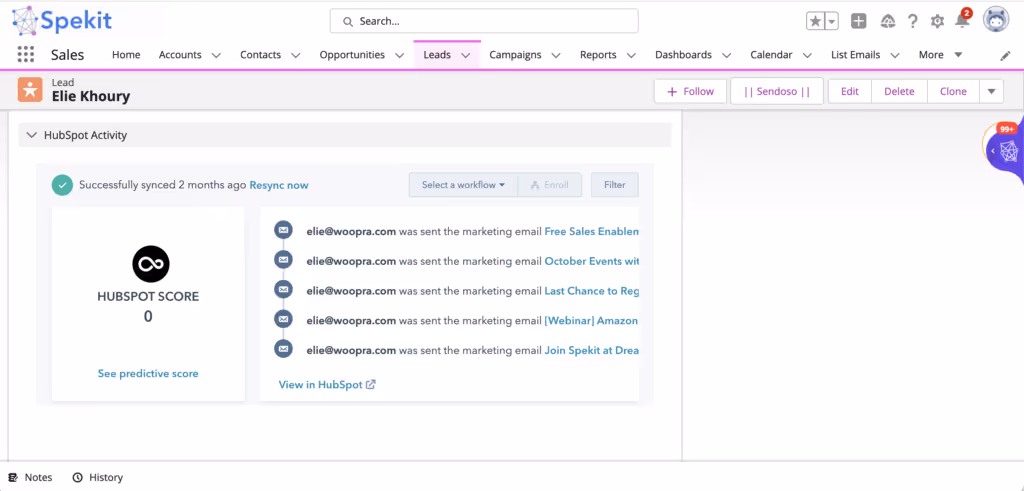Image resolution: width=1024 pixels, height=491 pixels.
Task: Click the Resync now link
Action: click(279, 185)
